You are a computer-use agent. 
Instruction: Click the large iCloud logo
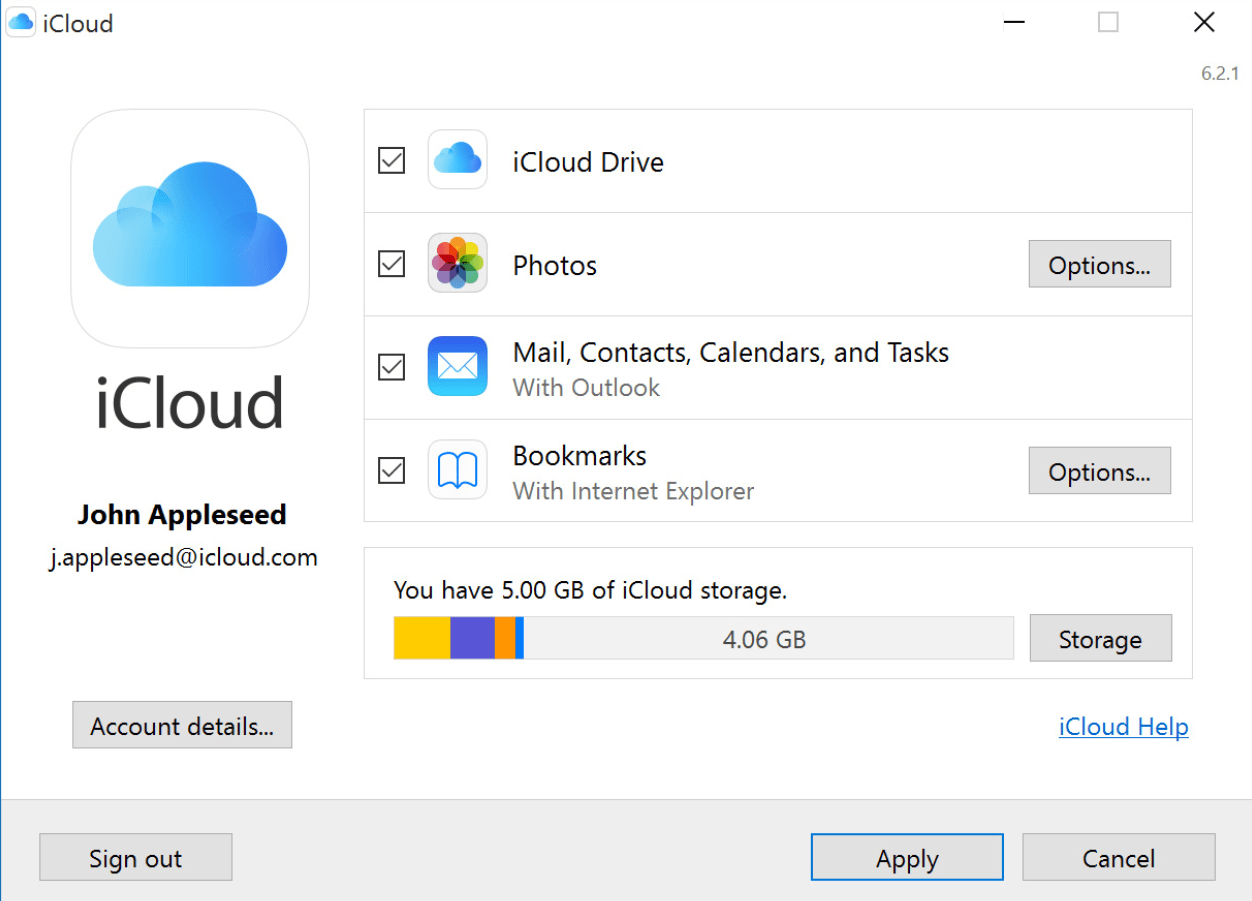click(x=189, y=228)
